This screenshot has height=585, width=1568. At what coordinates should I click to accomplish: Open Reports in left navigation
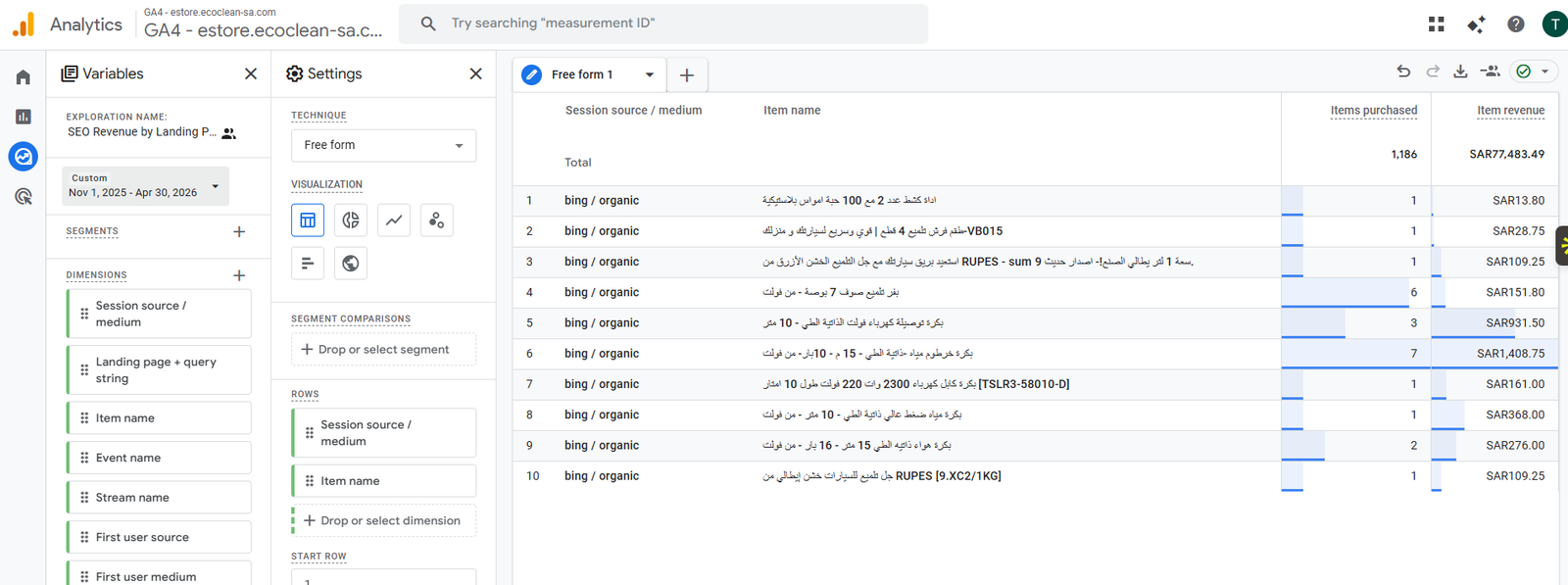24,117
